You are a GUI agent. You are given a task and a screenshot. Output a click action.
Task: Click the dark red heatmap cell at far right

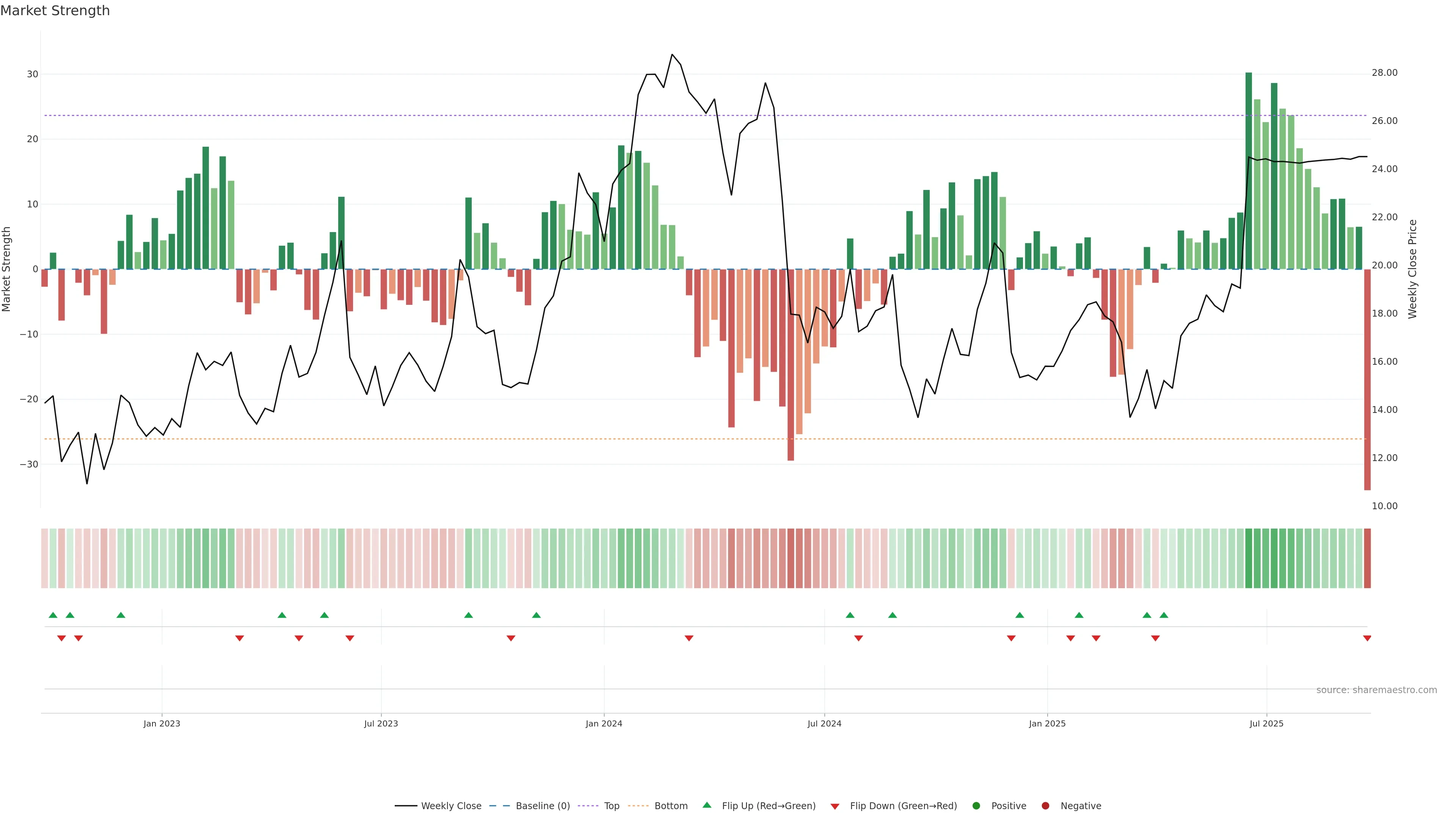click(x=1367, y=558)
